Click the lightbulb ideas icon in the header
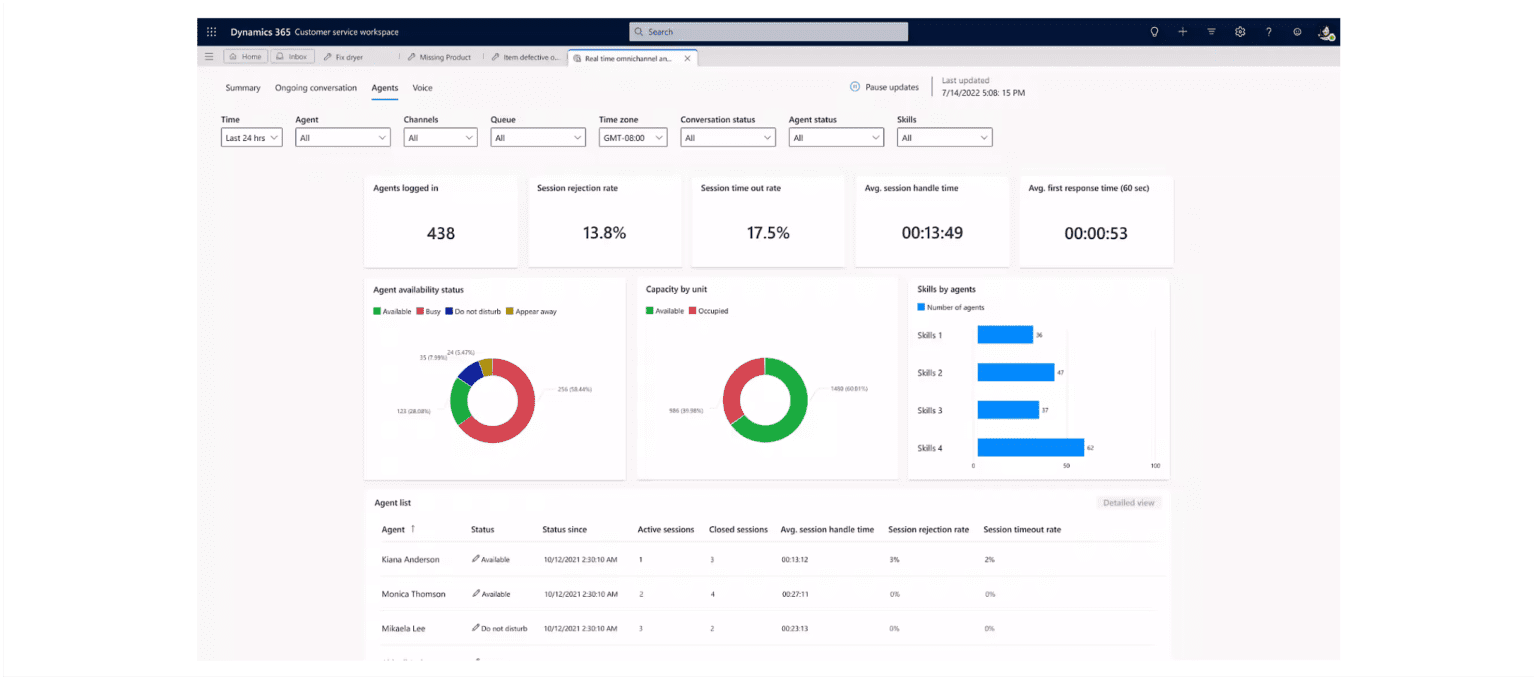Screen dimensions: 1536x680 tap(1154, 31)
